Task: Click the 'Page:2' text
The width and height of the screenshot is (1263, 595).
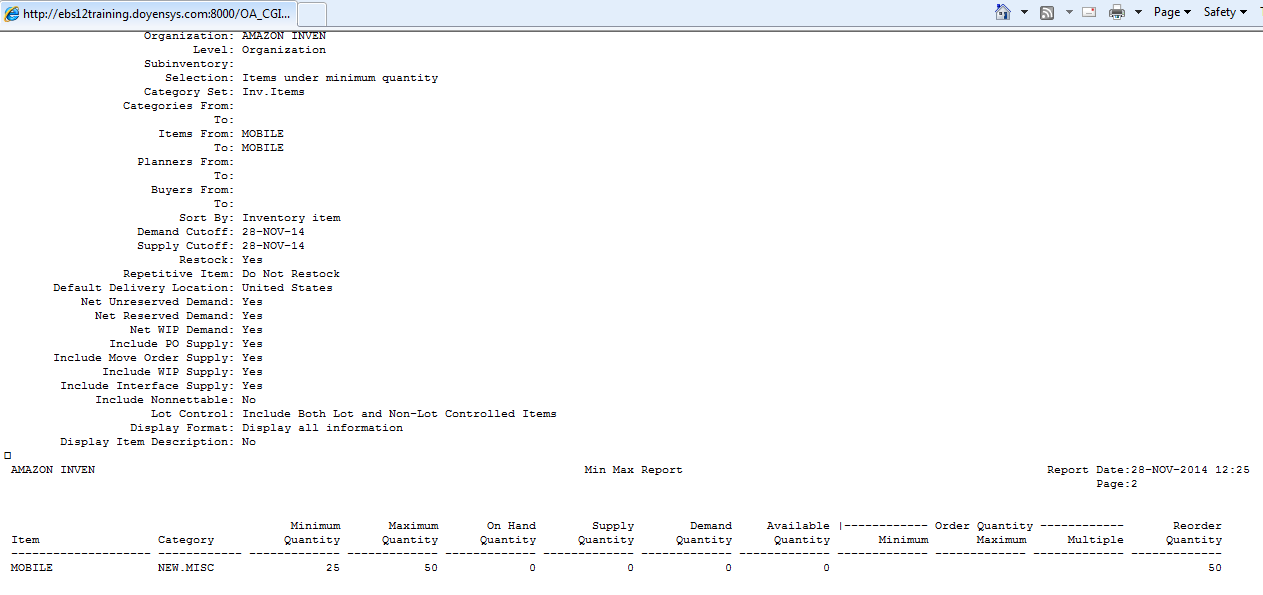Action: pyautogui.click(x=1117, y=484)
